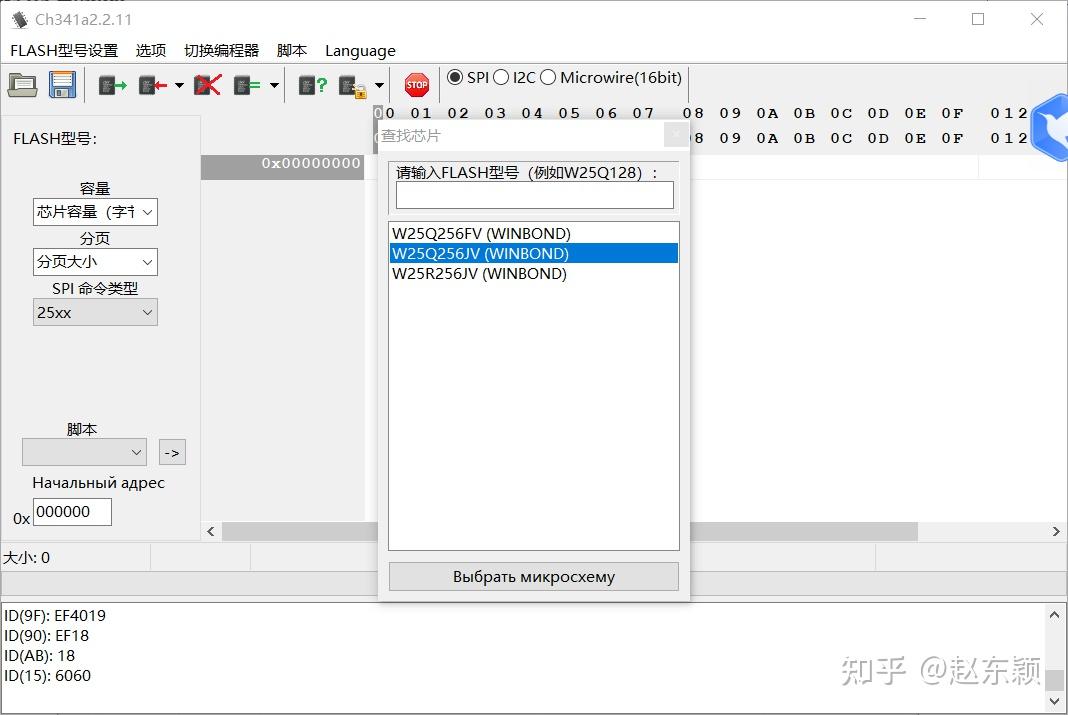The image size is (1068, 715).
Task: Click the start address 000000 field
Action: click(x=72, y=512)
